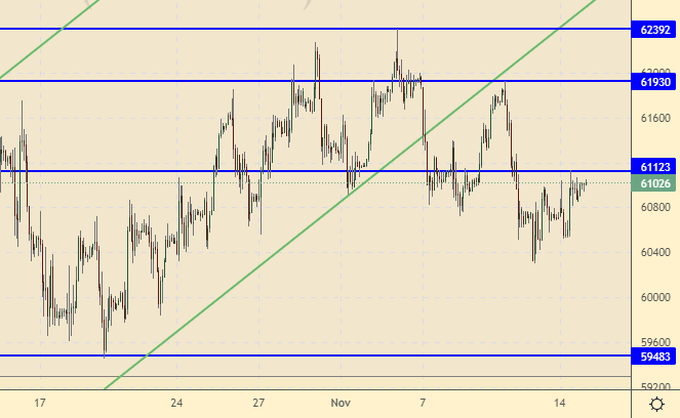
Task: Click the 24 date on time axis
Action: [x=176, y=402]
